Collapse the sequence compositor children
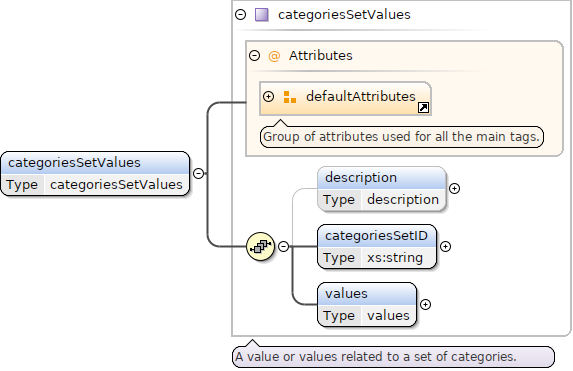This screenshot has height=371, width=573. [284, 246]
